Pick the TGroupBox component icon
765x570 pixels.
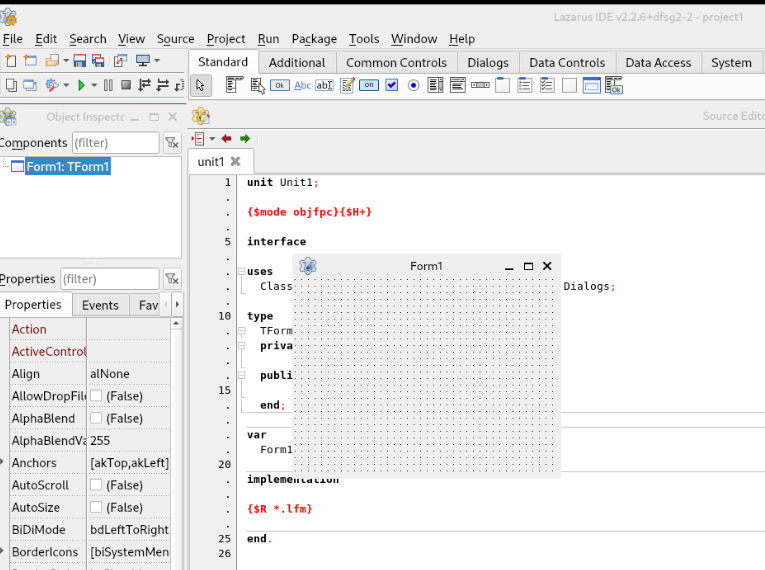point(502,85)
